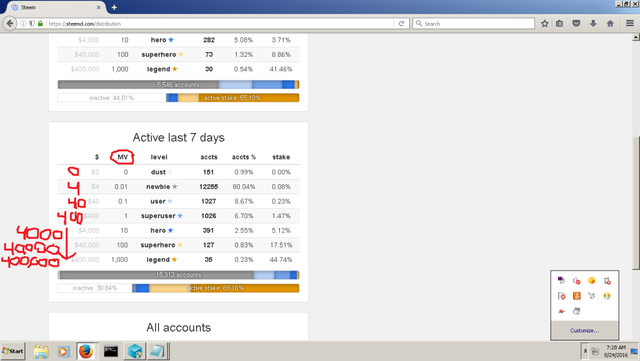640x361 pixels.
Task: Click the second speaker with red badge tray icon
Action: [607, 281]
